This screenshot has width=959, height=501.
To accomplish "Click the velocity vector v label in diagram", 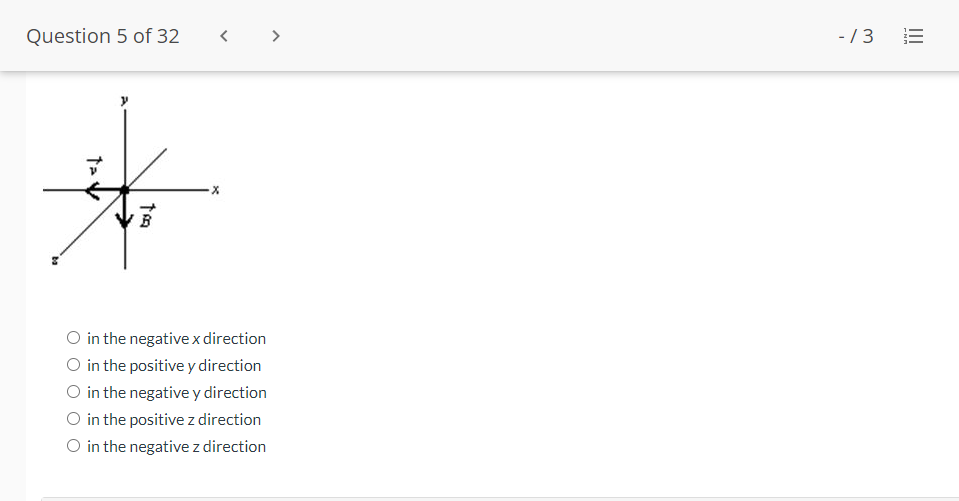I will tap(94, 166).
